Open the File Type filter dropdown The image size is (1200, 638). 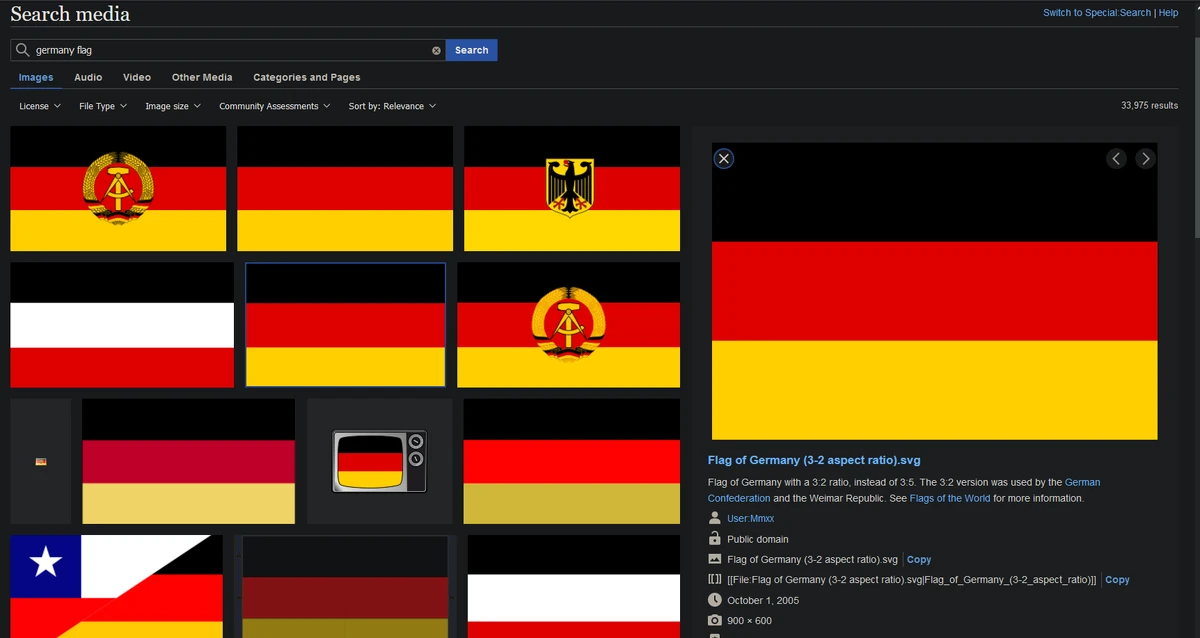(101, 105)
